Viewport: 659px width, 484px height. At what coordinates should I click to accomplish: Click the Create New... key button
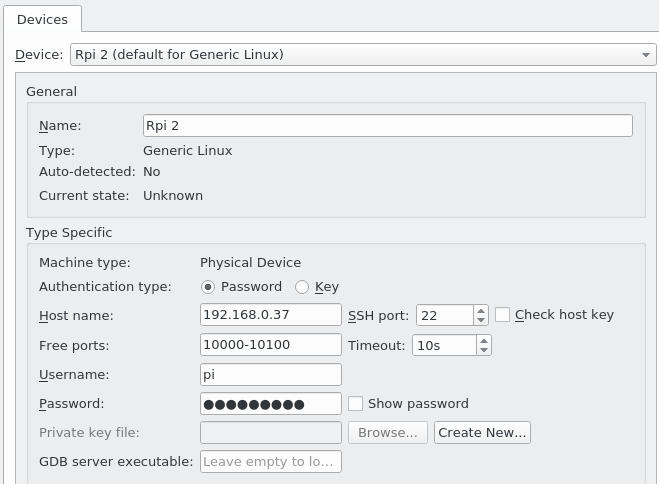tap(482, 432)
